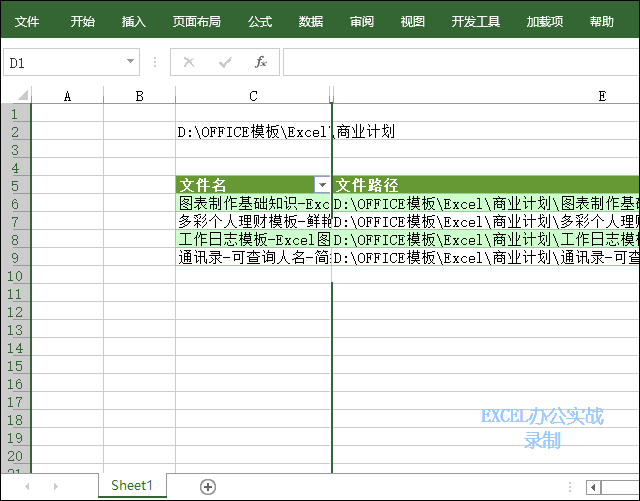Image resolution: width=640 pixels, height=501 pixels.
Task: Click the file path cell for 通讯录-可查
Action: click(486, 257)
